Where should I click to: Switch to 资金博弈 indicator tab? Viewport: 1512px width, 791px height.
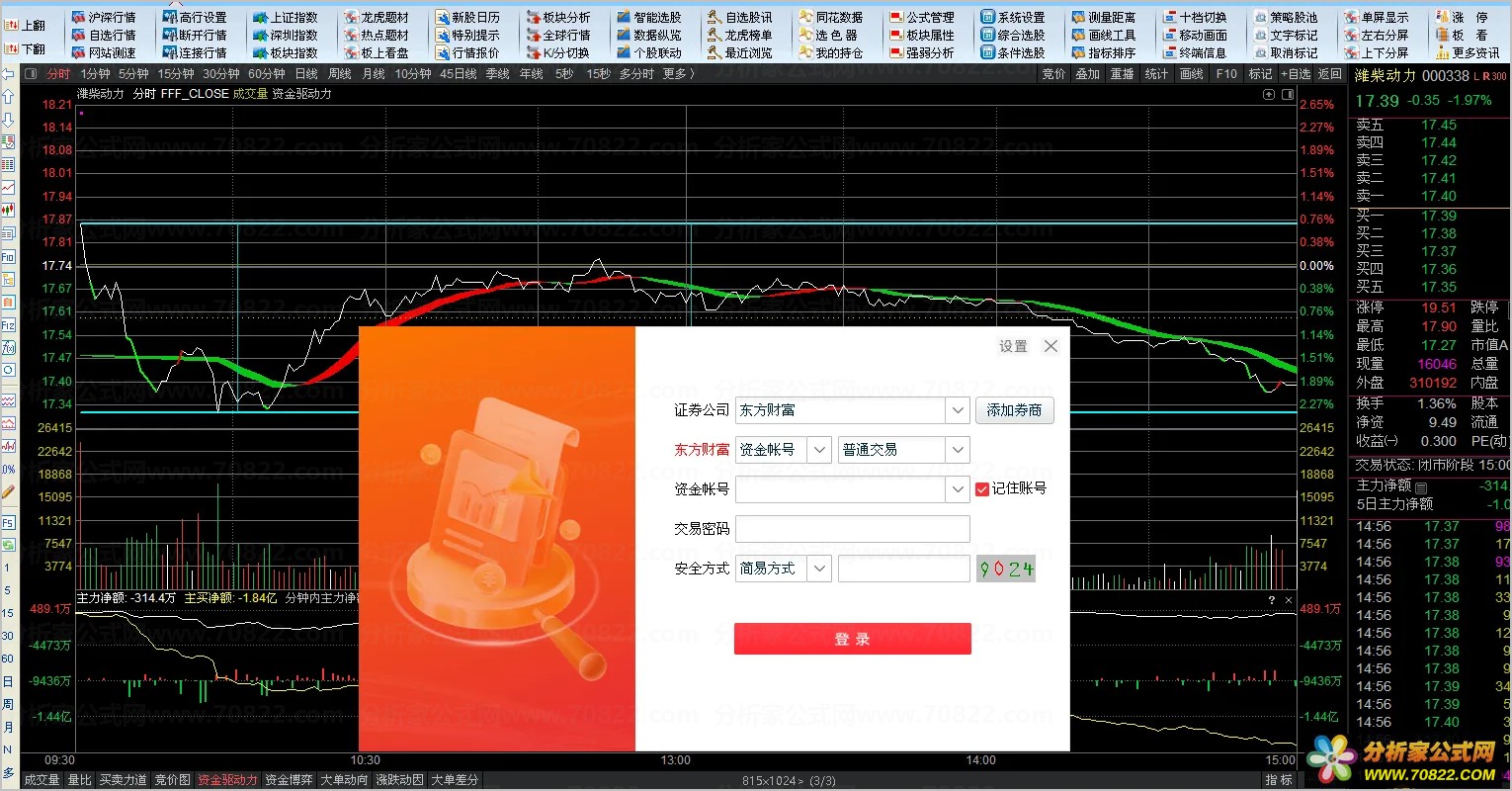[289, 780]
